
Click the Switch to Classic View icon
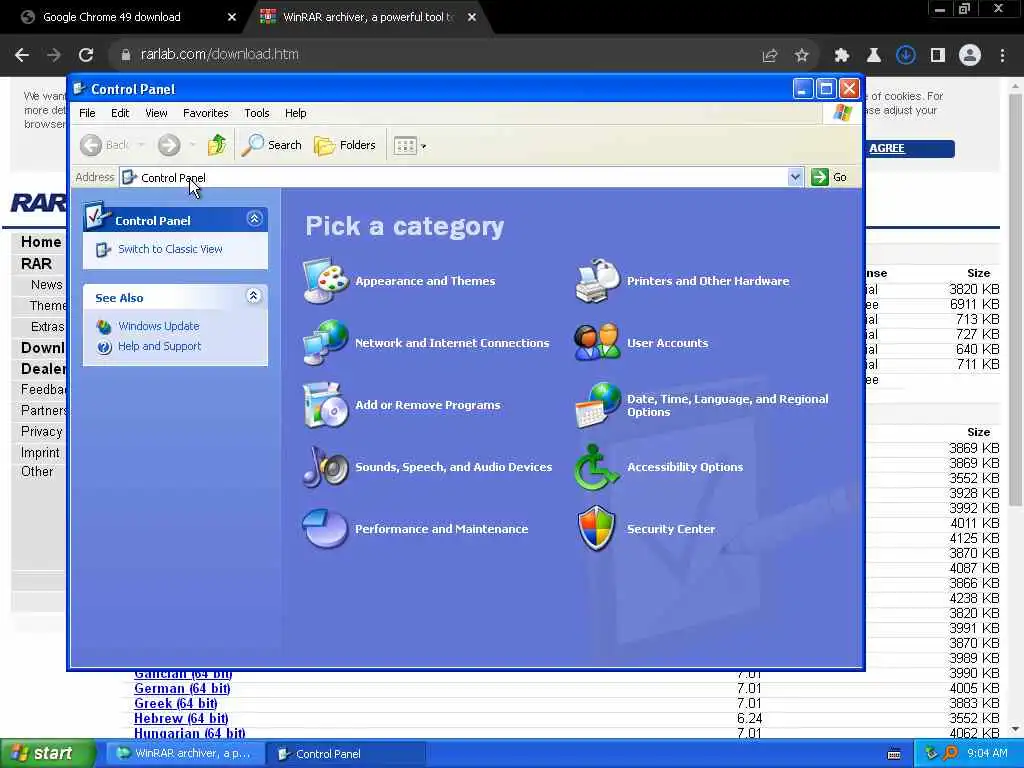coord(103,249)
